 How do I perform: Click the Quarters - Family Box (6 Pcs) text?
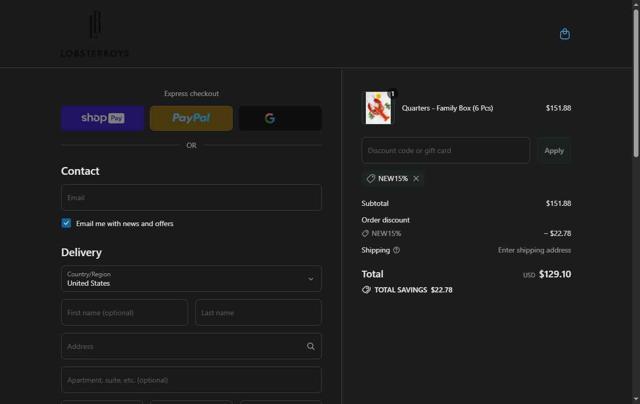point(447,108)
